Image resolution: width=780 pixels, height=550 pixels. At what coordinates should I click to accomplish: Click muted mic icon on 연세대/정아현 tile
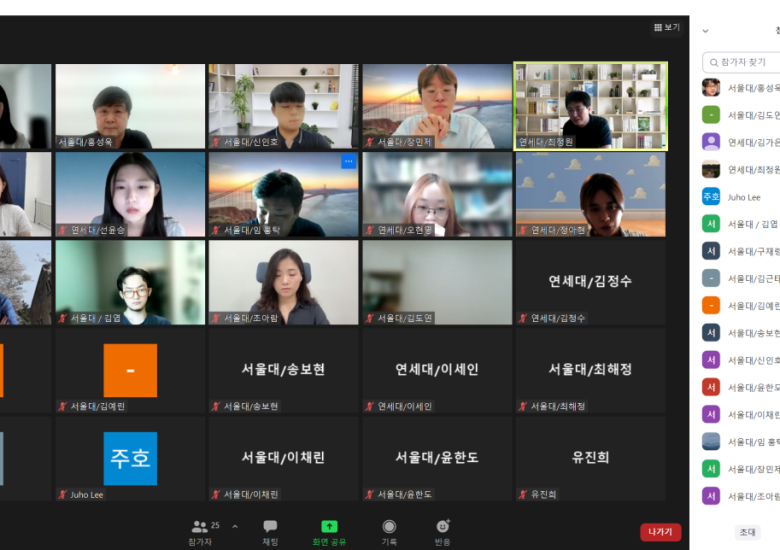coord(523,230)
